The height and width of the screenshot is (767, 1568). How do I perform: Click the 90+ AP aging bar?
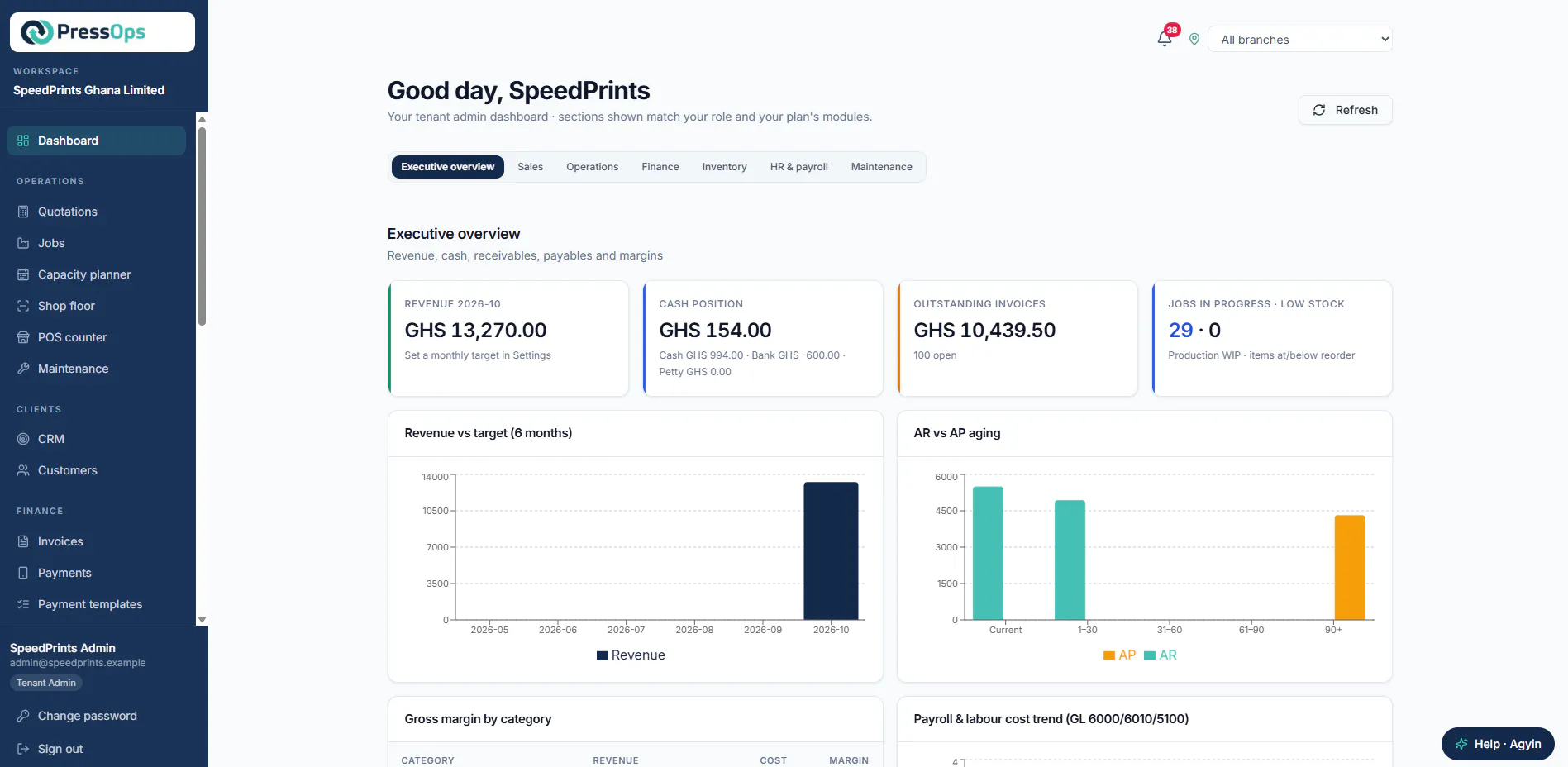(x=1350, y=568)
